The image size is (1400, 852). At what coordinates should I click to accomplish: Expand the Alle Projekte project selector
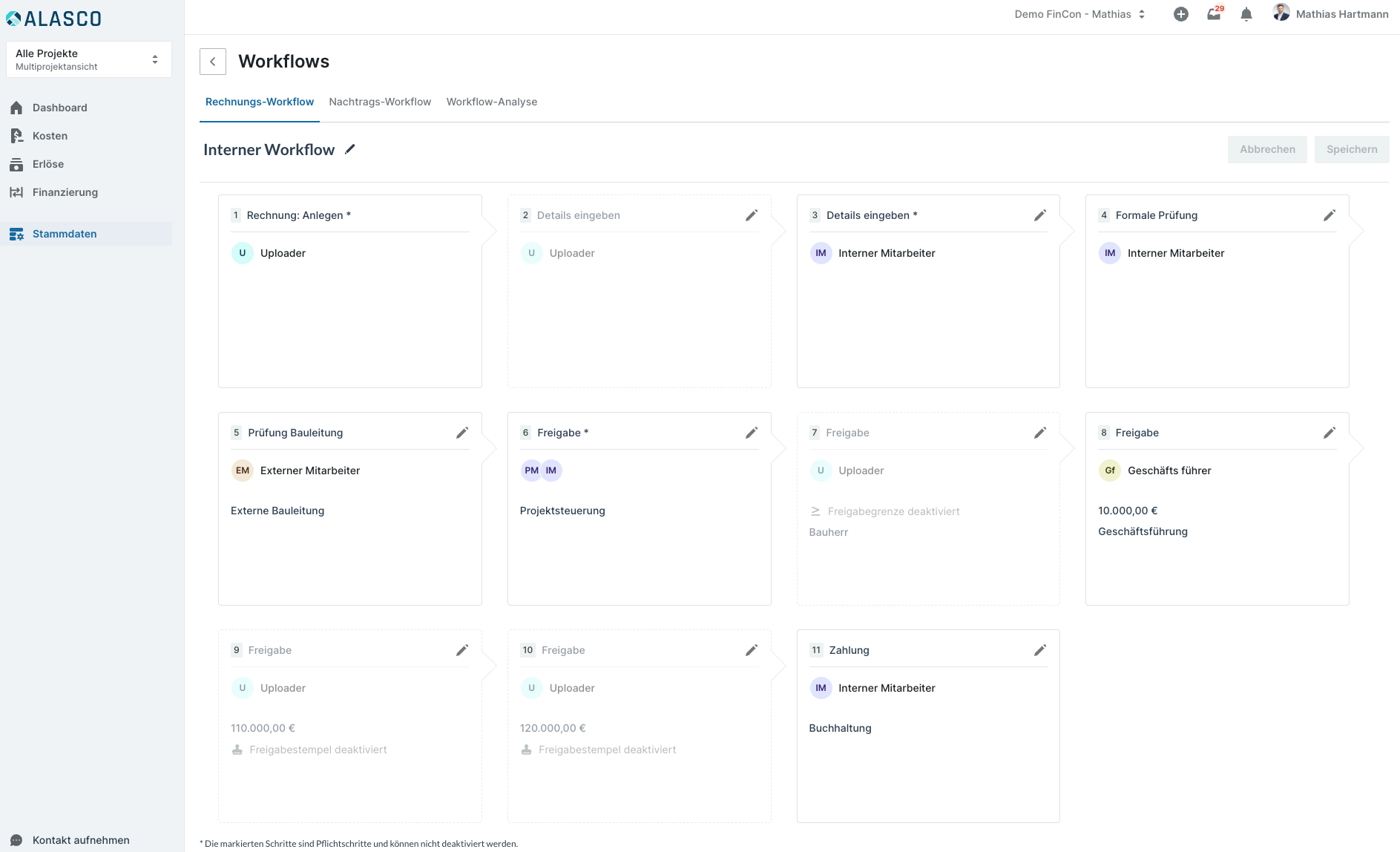89,59
